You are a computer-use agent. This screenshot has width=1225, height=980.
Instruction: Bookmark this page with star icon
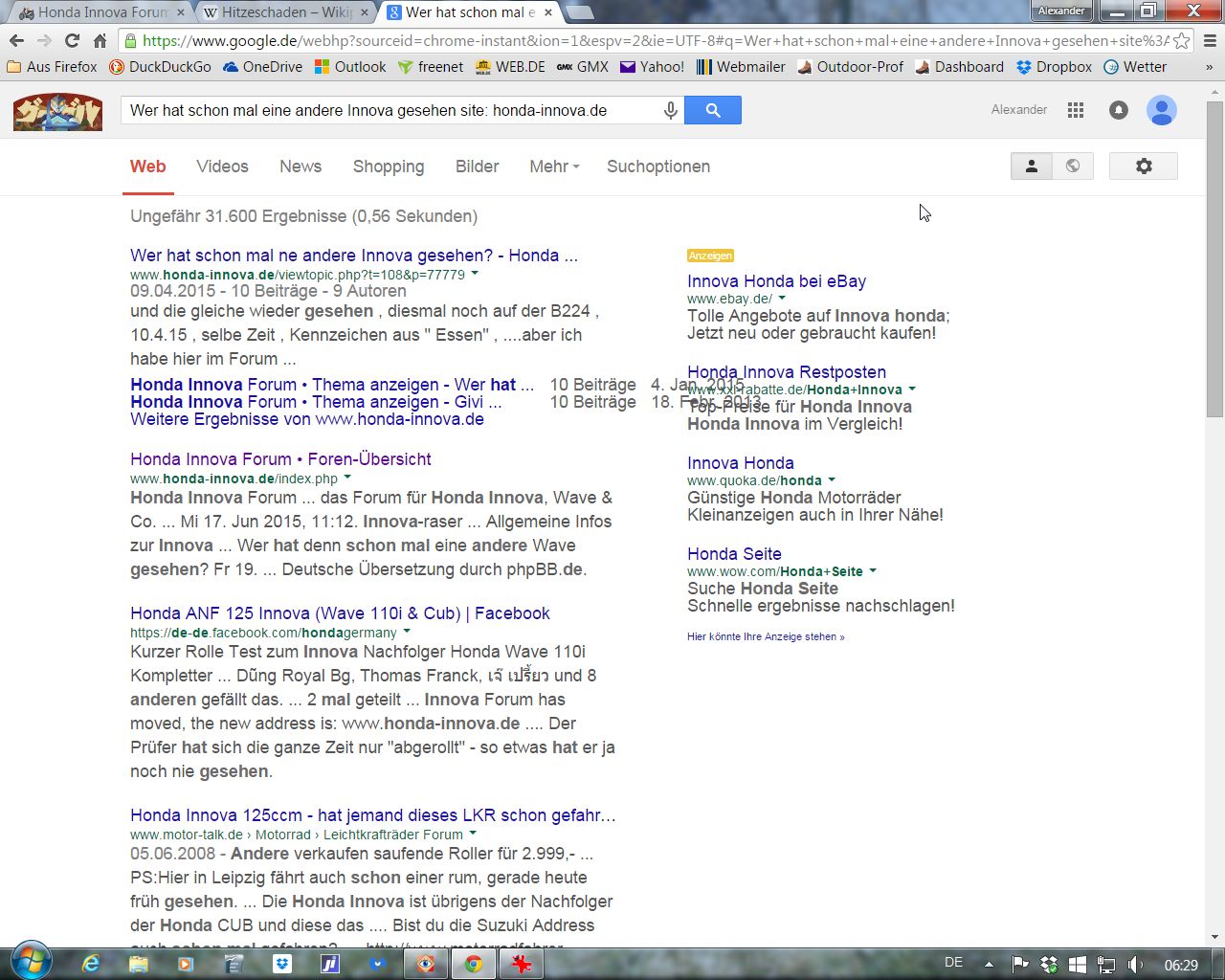point(1182,40)
